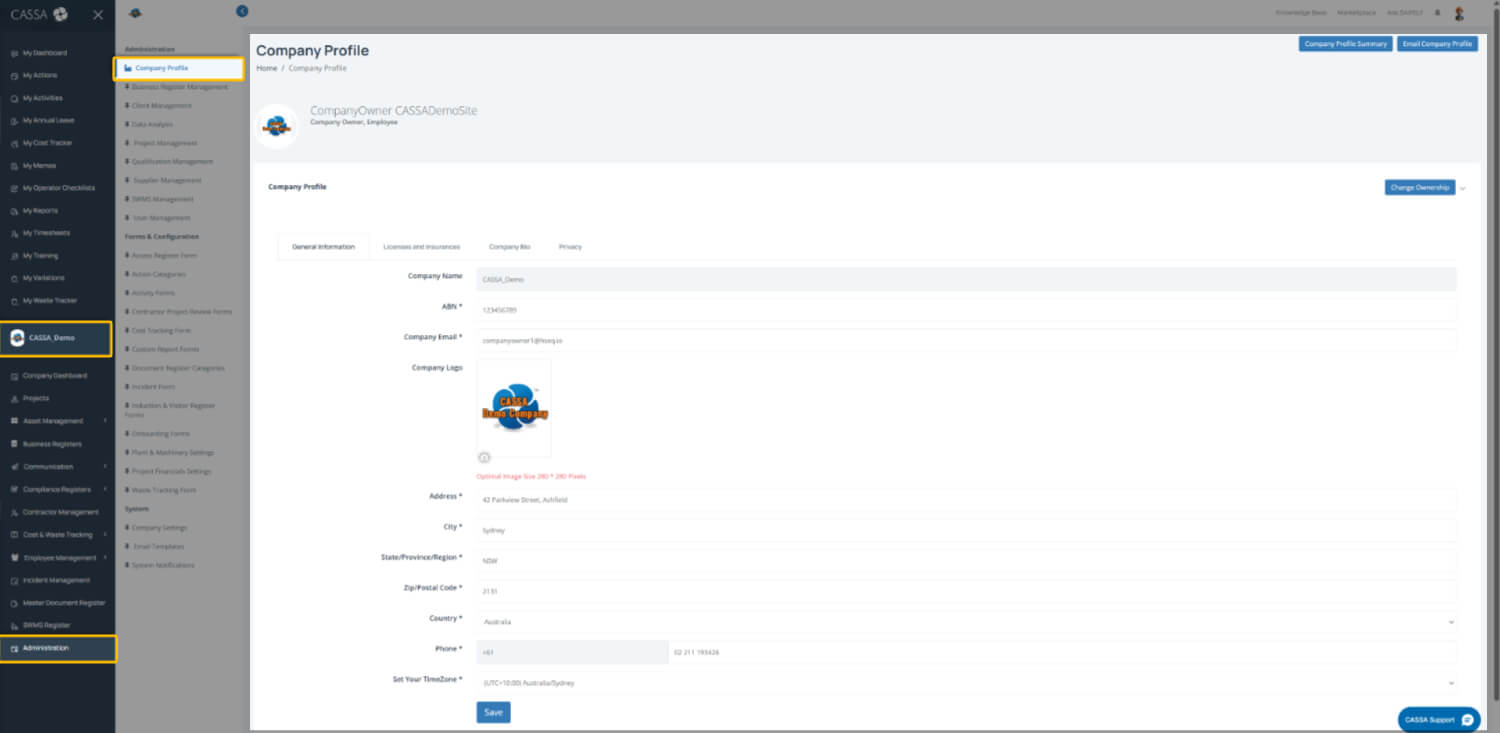
Task: Collapse the submenu with the blue chevron button
Action: 242,11
